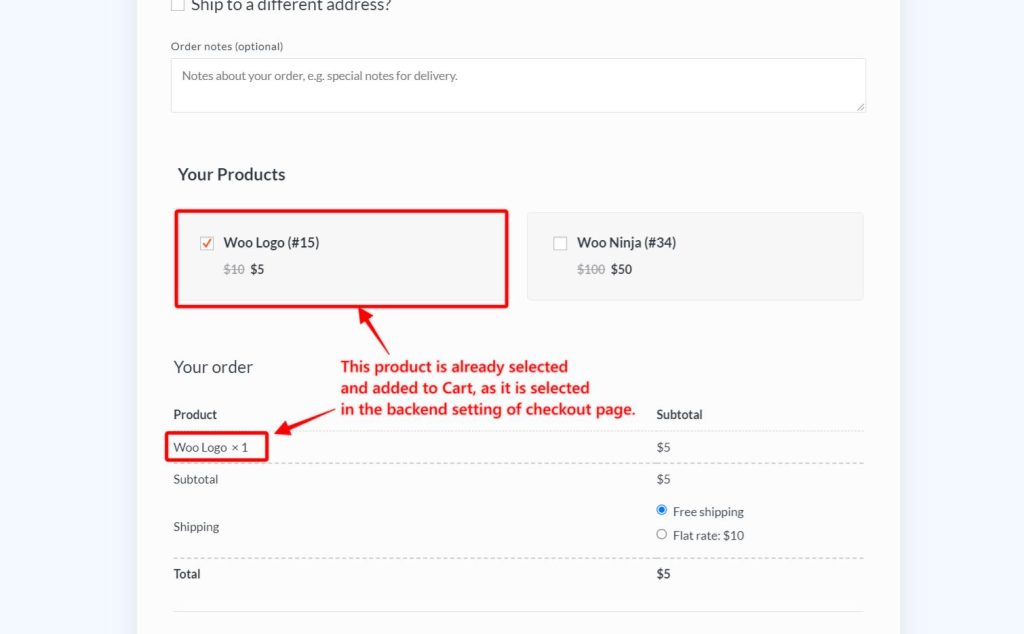The image size is (1024, 634).
Task: Click the 'Your Products' section heading
Action: pos(231,174)
